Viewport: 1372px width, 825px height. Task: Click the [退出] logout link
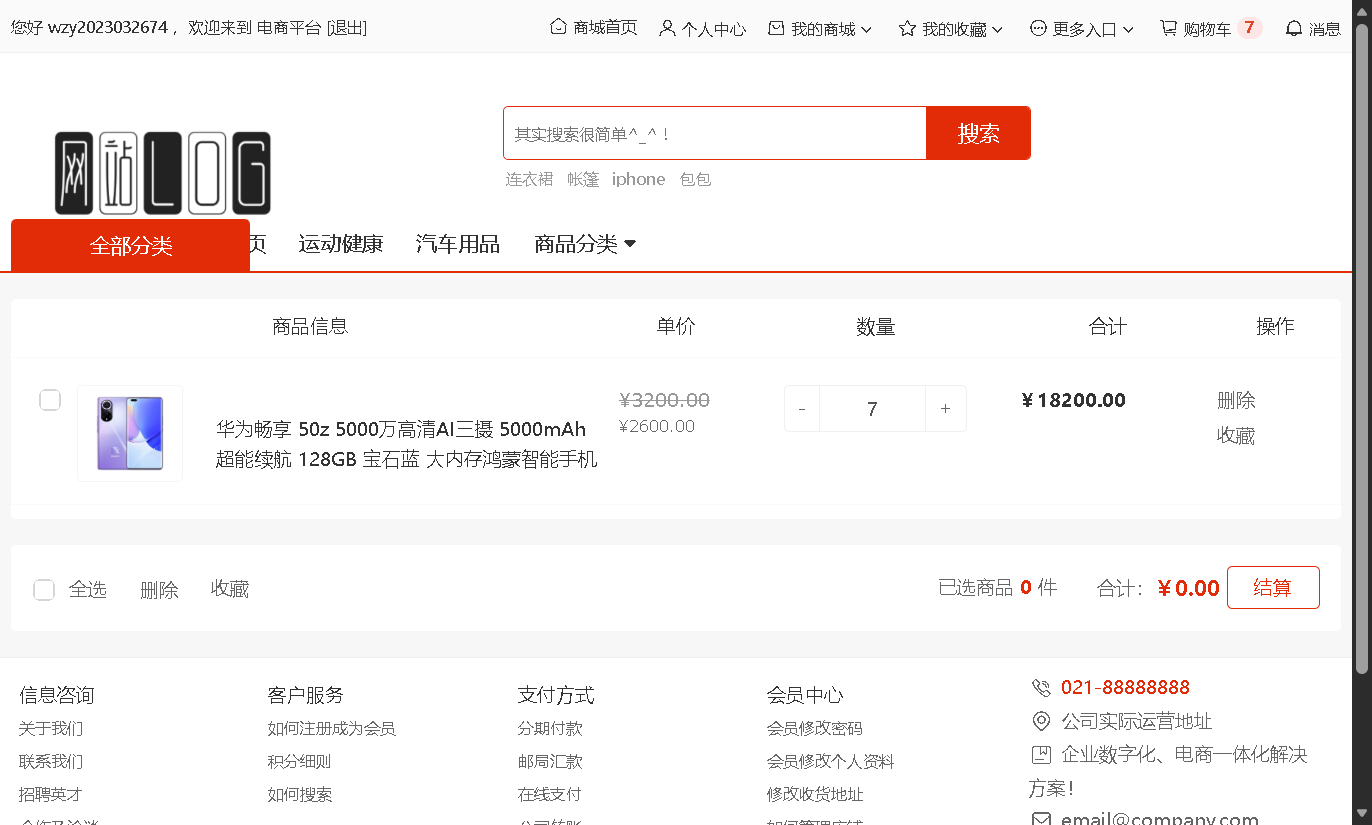point(346,28)
